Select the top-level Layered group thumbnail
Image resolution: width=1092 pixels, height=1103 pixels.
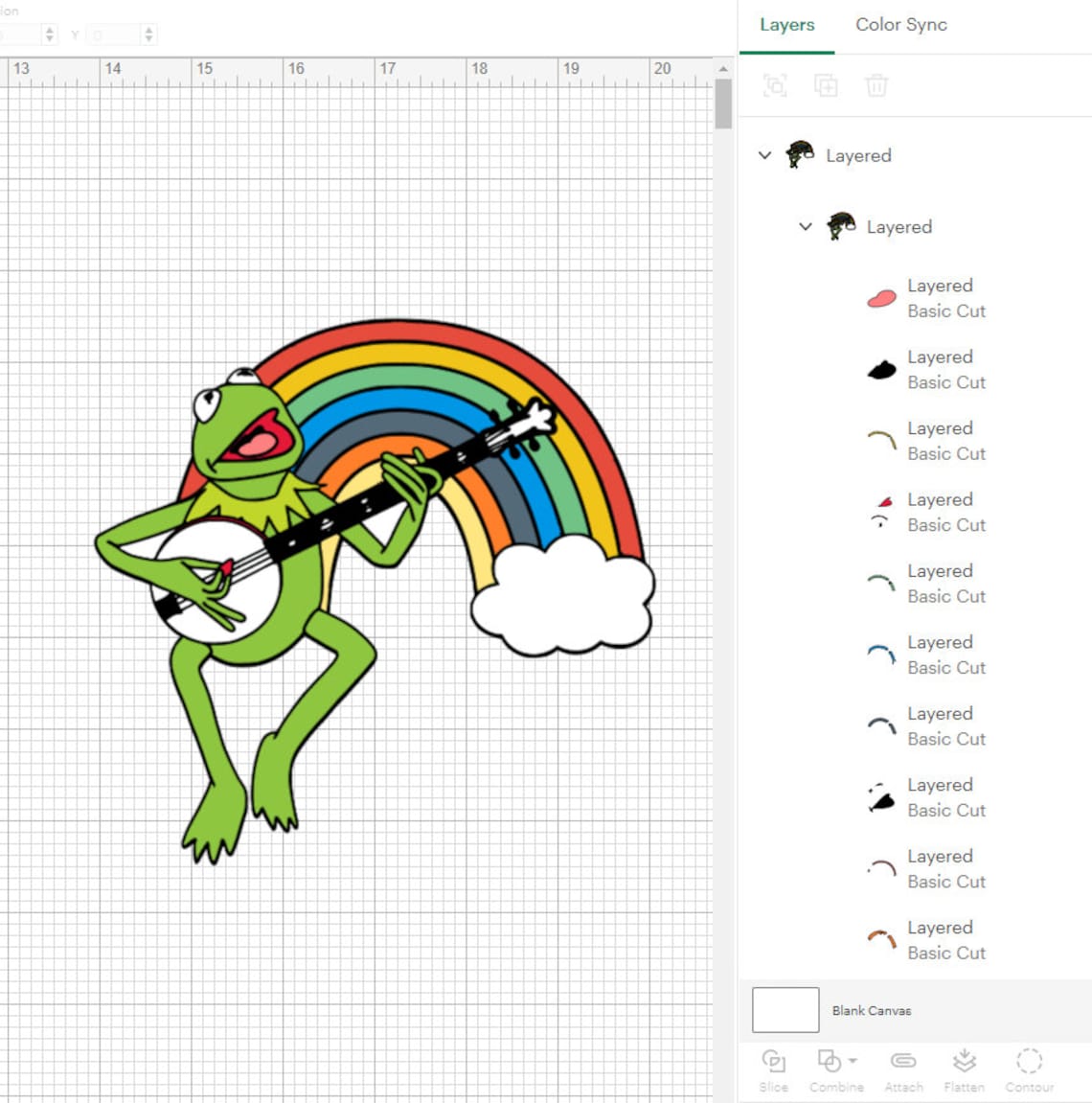(800, 154)
